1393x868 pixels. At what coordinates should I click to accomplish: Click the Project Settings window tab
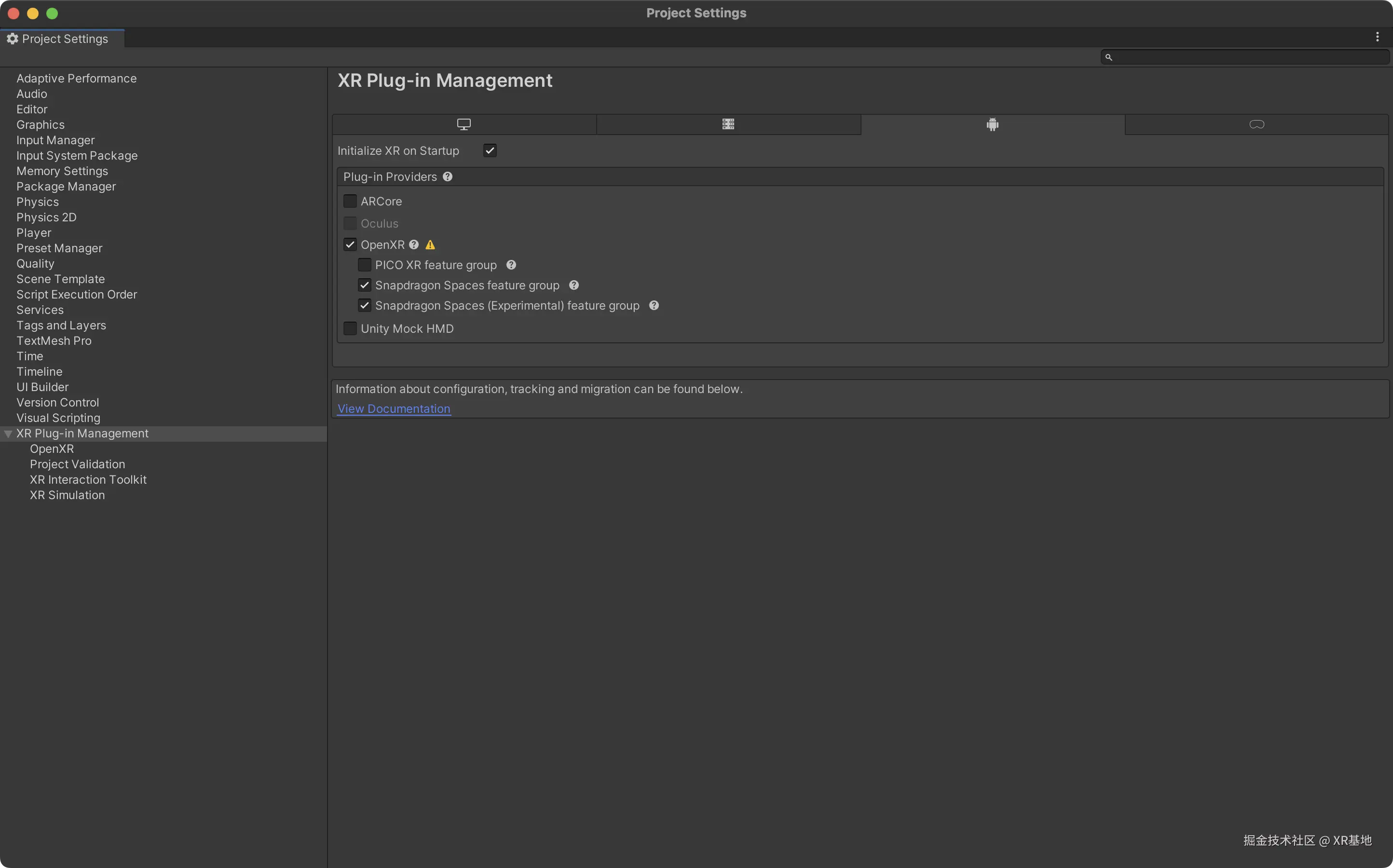coord(62,39)
